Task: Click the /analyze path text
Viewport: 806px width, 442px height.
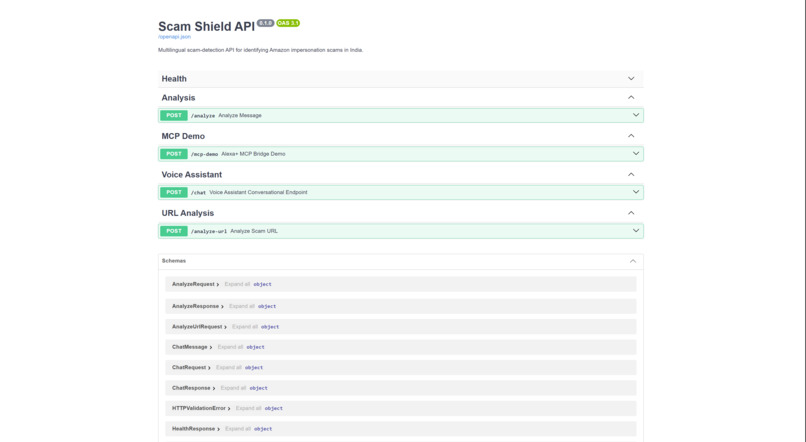Action: [203, 116]
